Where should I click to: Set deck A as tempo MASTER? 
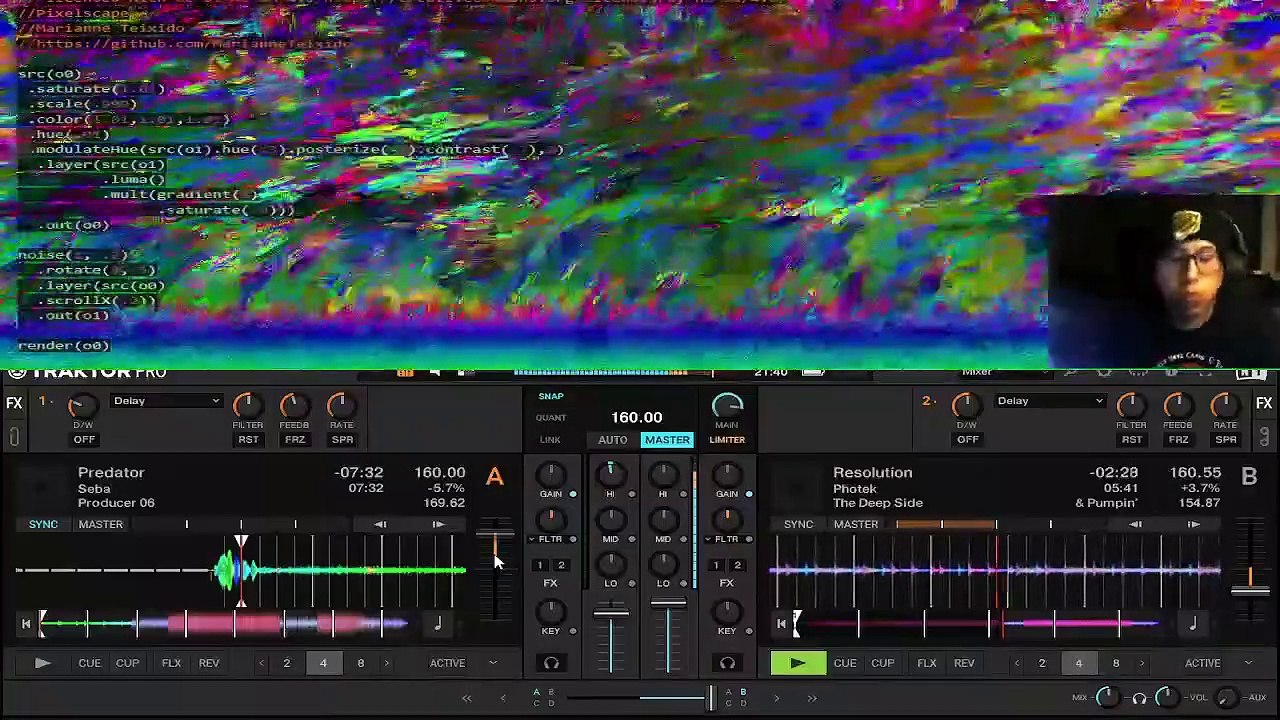(x=100, y=524)
